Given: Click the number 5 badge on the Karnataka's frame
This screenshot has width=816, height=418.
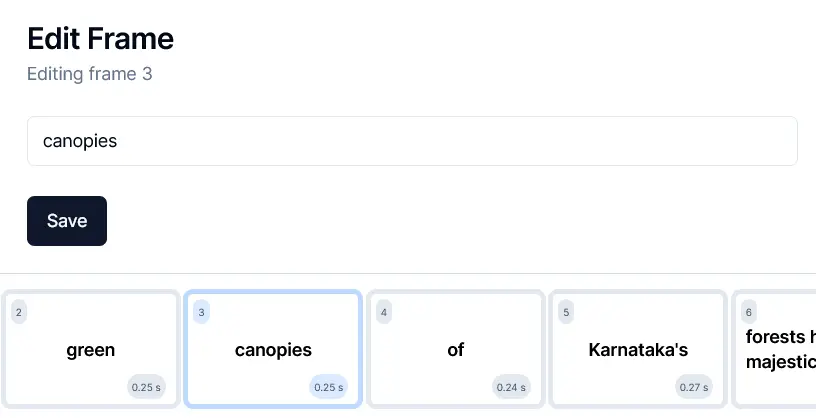Looking at the screenshot, I should 567,312.
